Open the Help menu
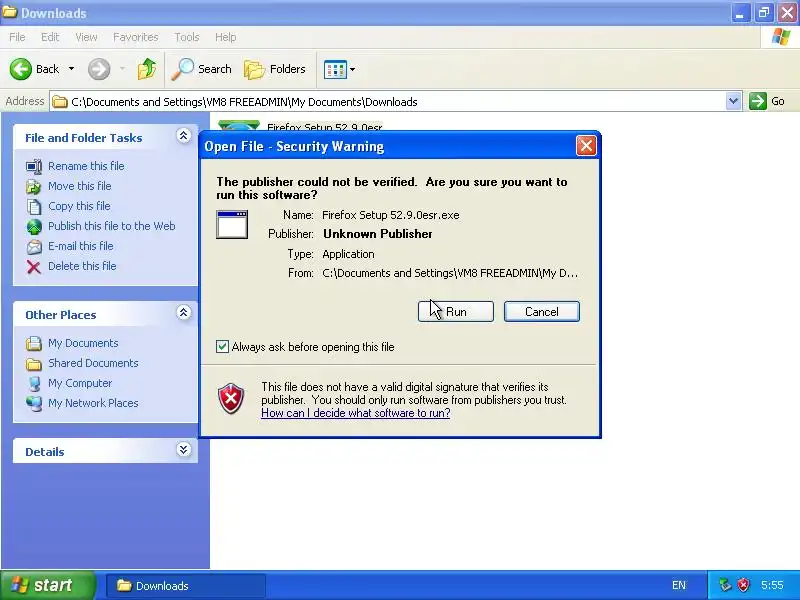 click(226, 37)
